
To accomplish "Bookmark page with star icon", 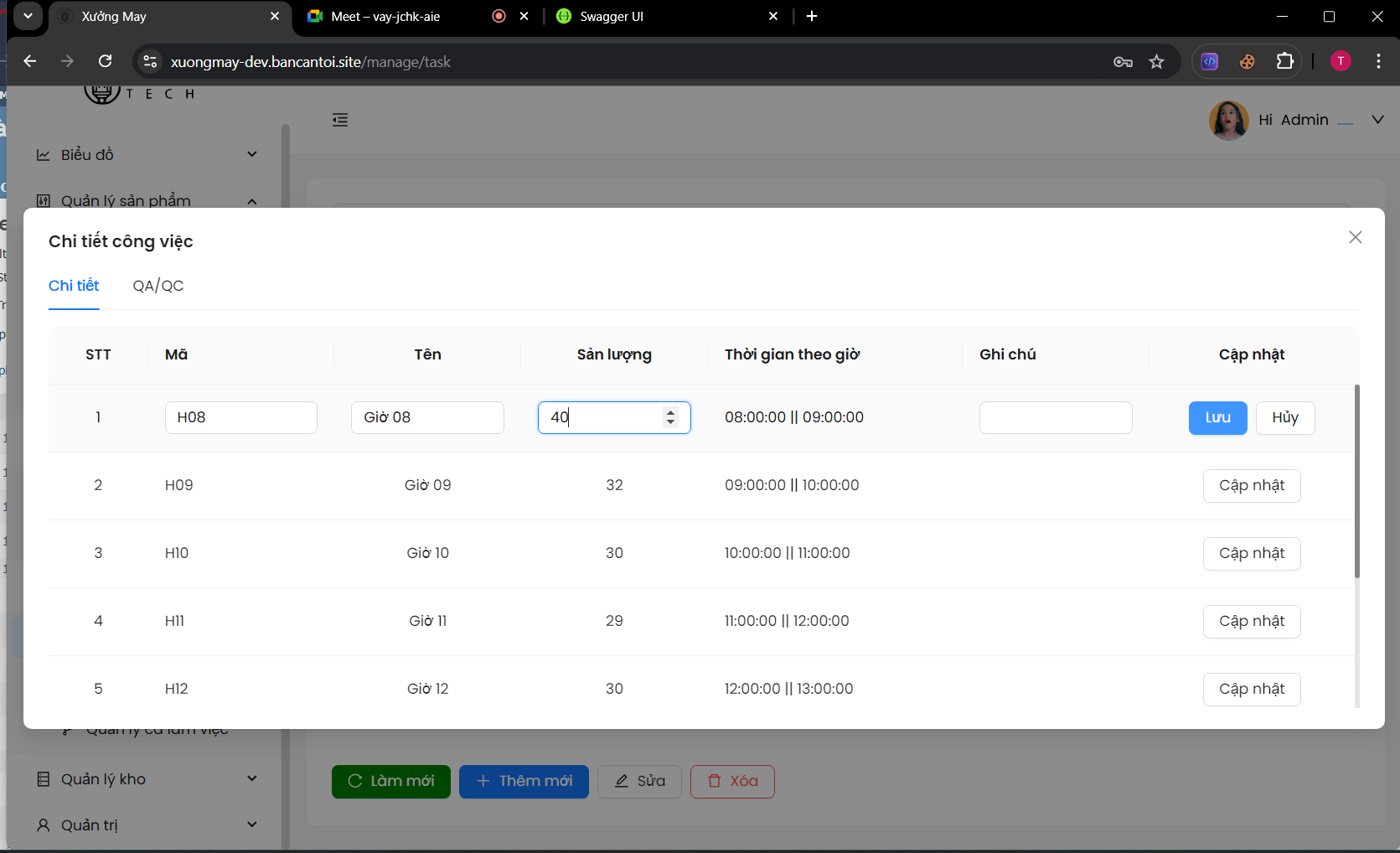I will point(1156,61).
